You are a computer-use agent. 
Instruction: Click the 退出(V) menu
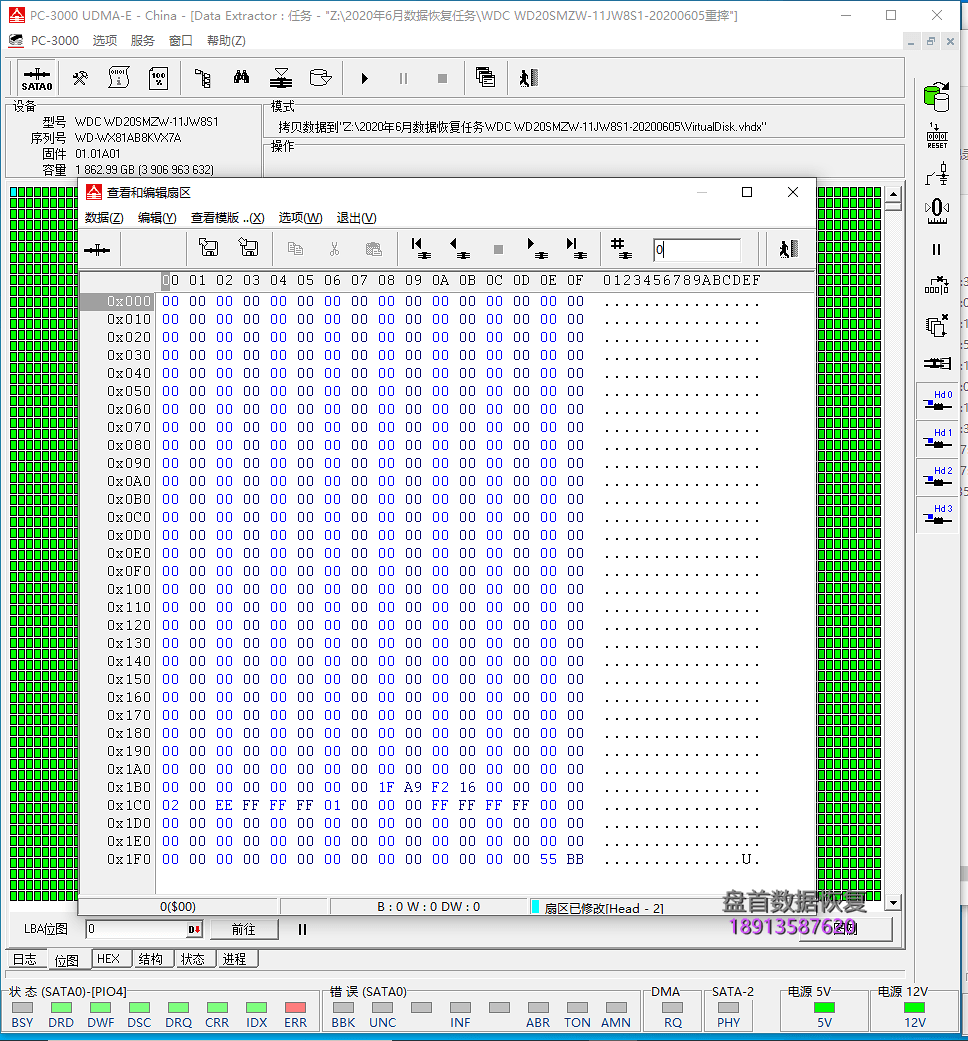pos(356,218)
